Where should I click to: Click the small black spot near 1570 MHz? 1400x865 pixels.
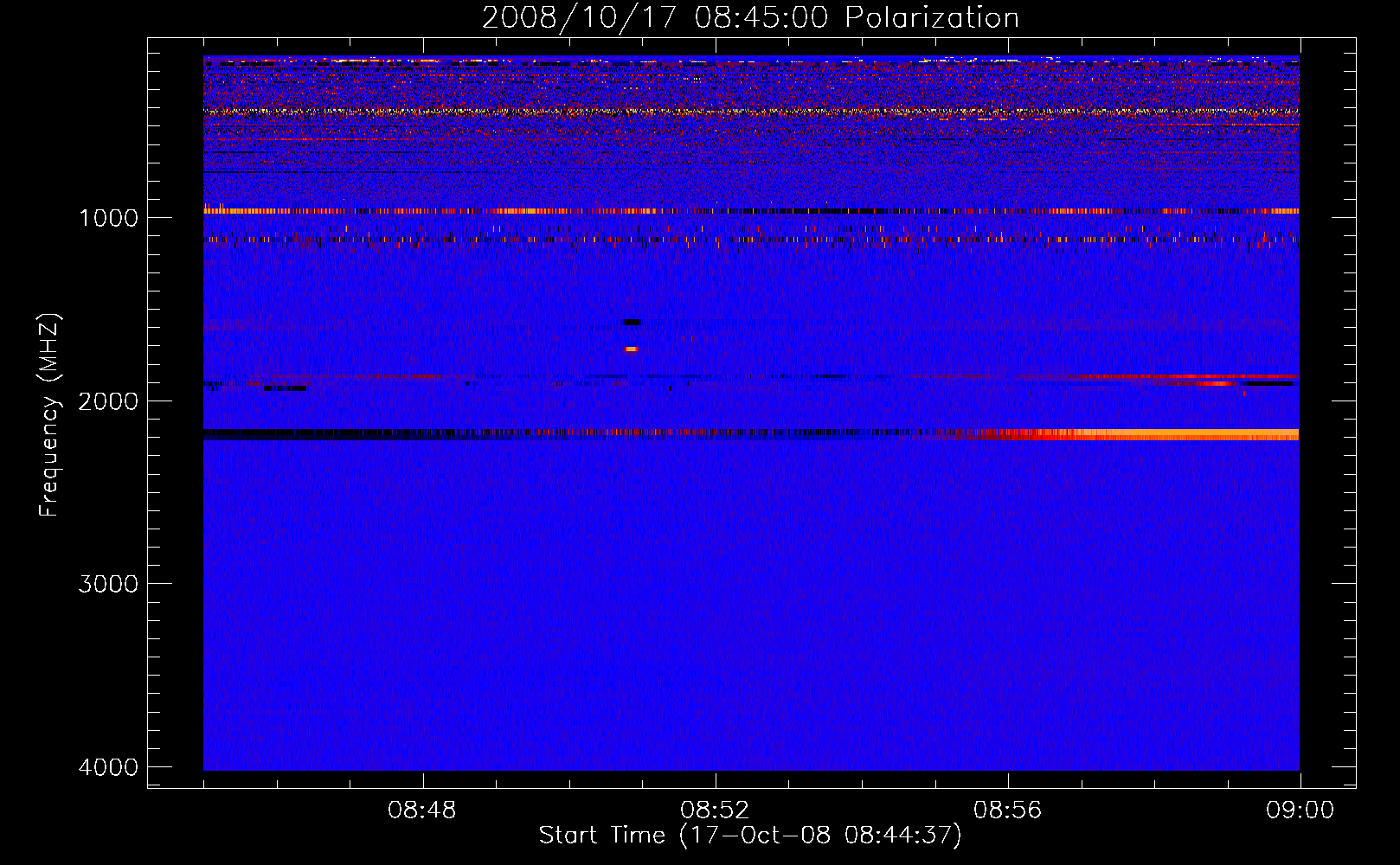pyautogui.click(x=632, y=323)
